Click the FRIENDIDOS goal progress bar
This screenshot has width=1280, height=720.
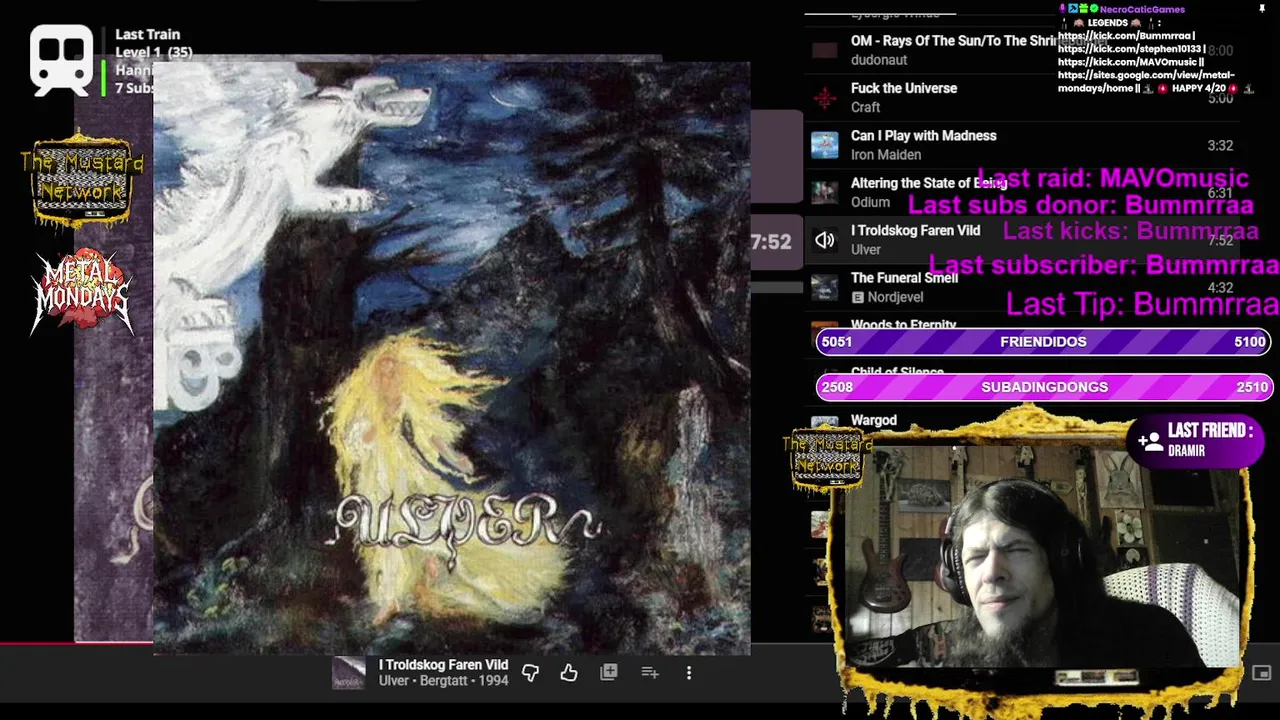coord(1043,341)
